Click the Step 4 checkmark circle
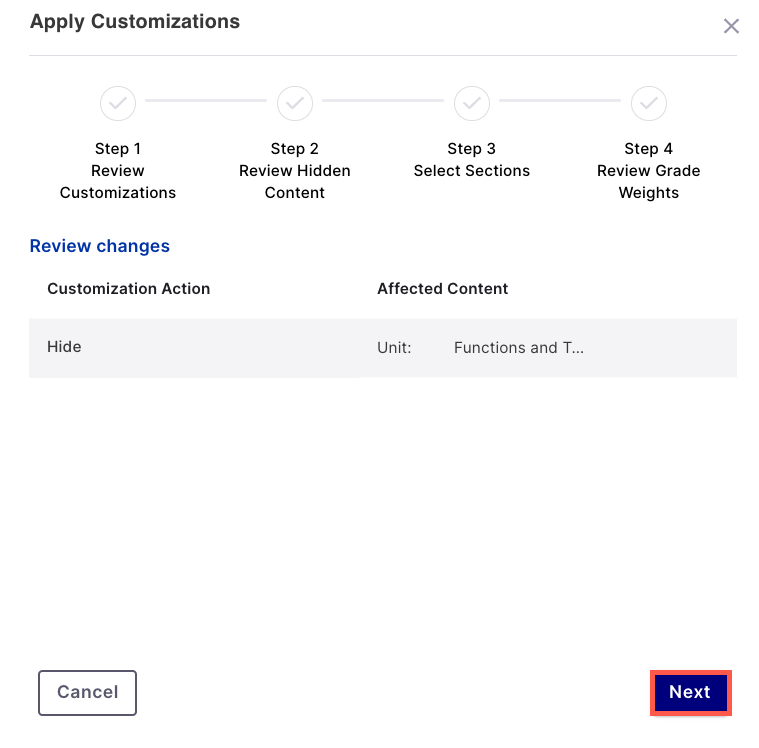 pyautogui.click(x=648, y=102)
